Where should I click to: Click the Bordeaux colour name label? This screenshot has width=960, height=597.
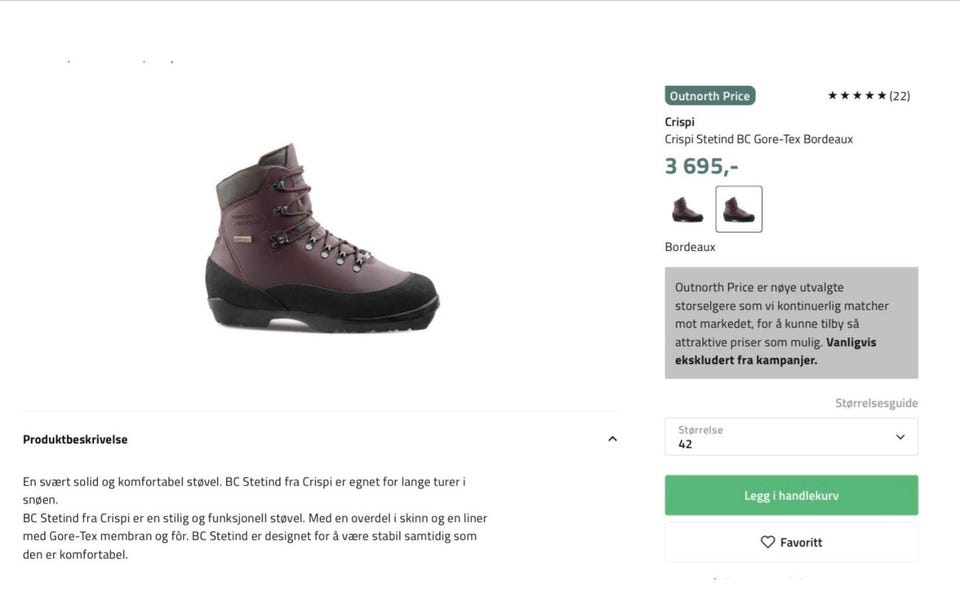690,247
